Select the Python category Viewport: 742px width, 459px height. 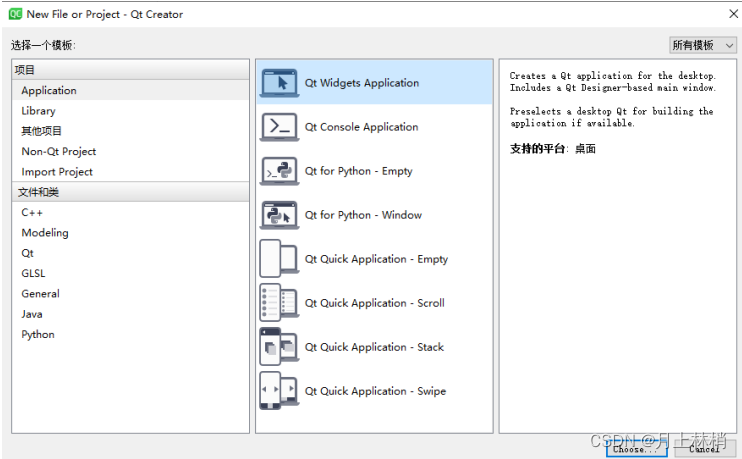pyautogui.click(x=130, y=334)
